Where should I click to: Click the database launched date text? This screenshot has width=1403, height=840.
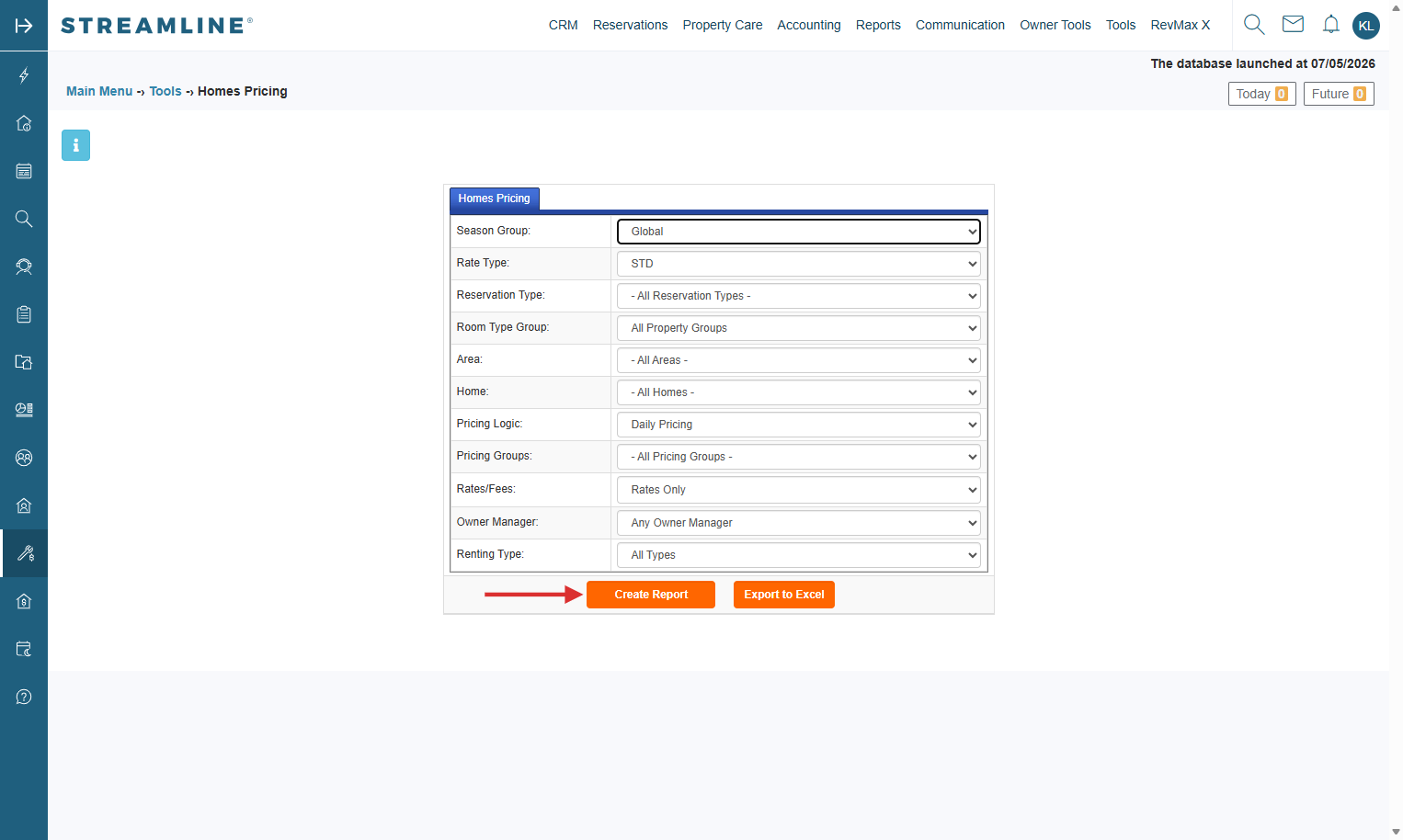pyautogui.click(x=1263, y=63)
